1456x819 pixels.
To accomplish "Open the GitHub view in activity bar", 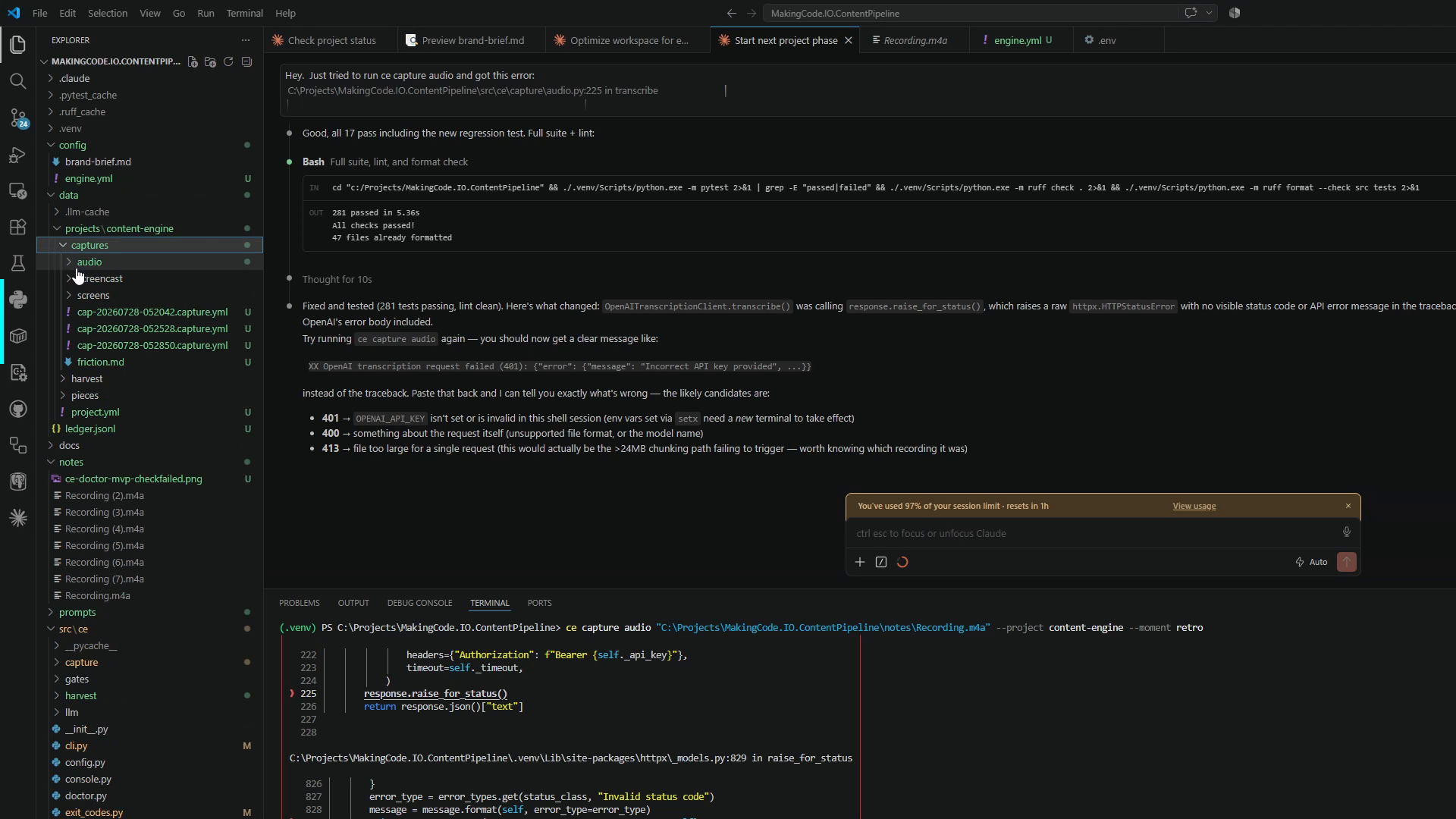I will point(18,409).
